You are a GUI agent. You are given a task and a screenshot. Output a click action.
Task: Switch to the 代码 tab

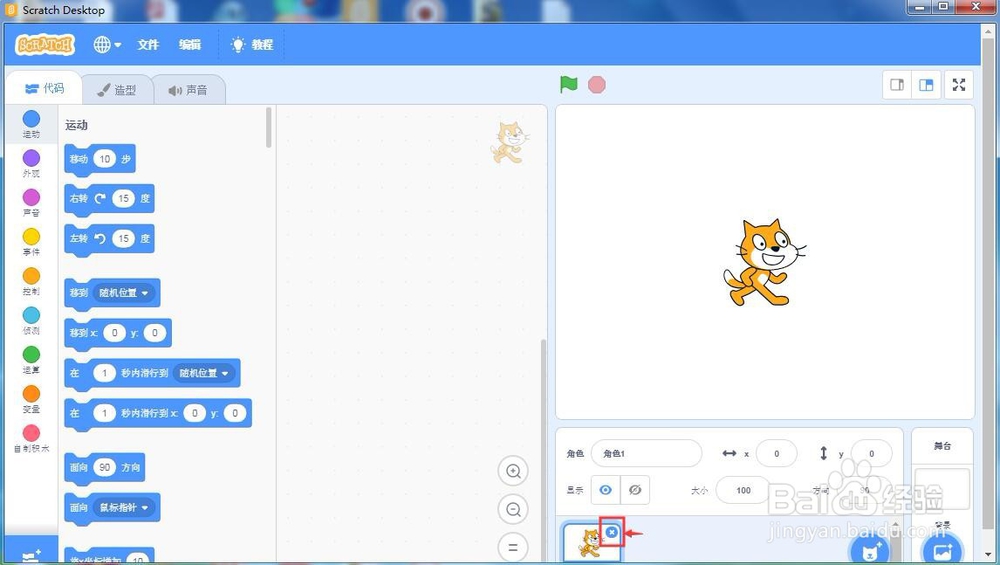44,88
